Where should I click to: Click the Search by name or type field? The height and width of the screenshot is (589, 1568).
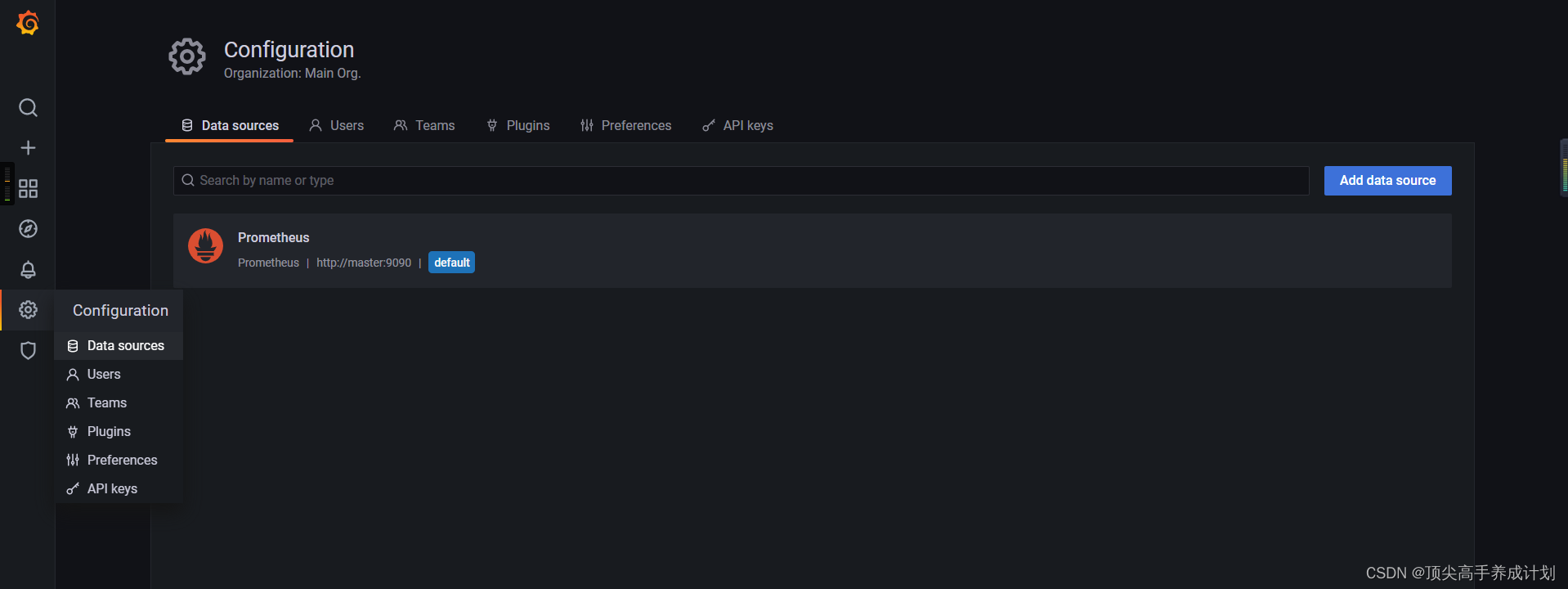pyautogui.click(x=741, y=181)
